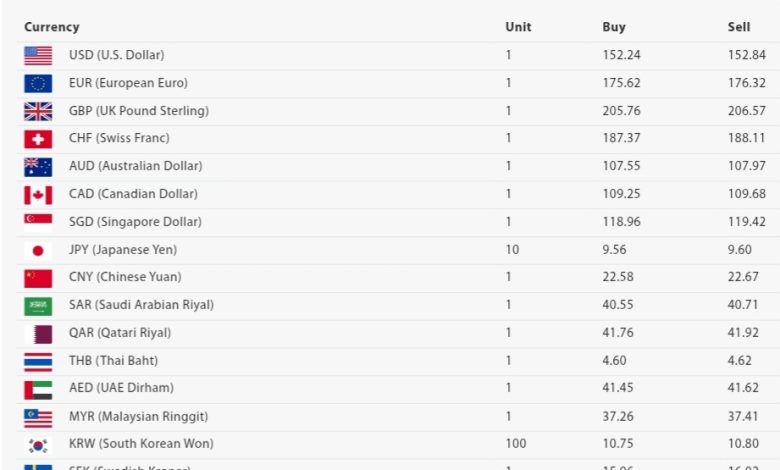The width and height of the screenshot is (780, 470).
Task: Click the European Union flag icon
Action: click(38, 84)
